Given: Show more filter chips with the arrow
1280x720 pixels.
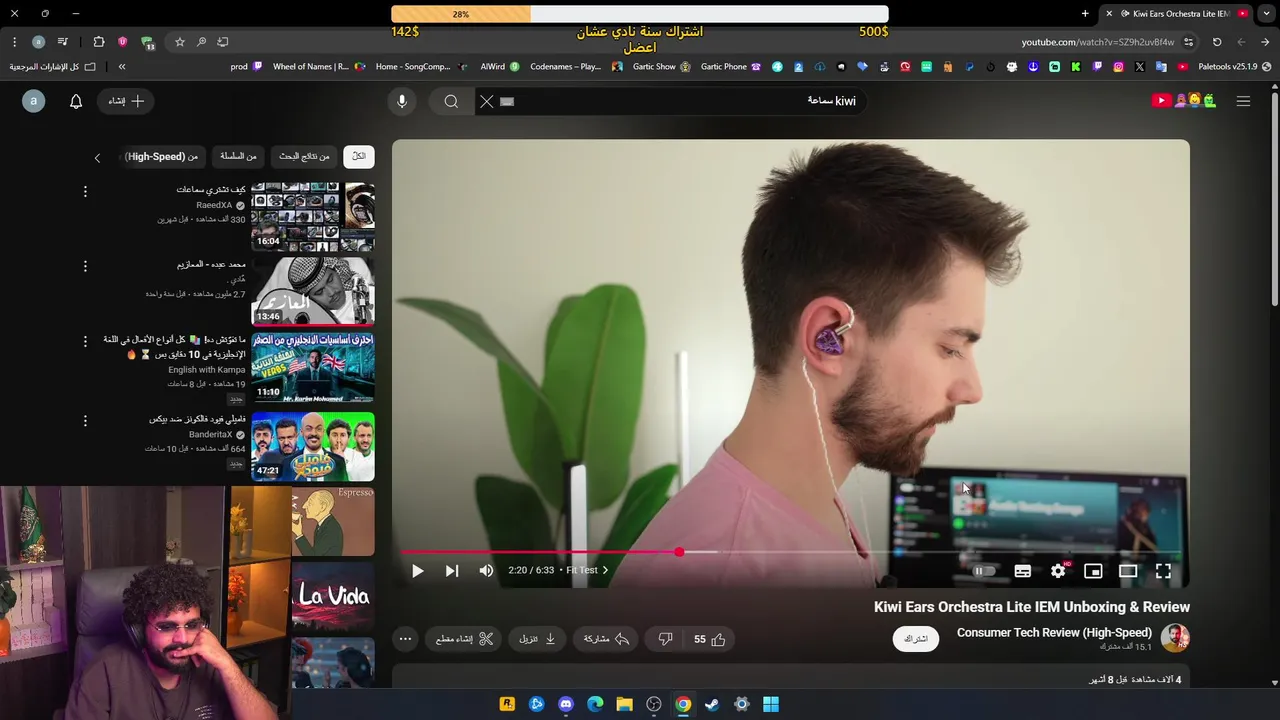Looking at the screenshot, I should (97, 157).
